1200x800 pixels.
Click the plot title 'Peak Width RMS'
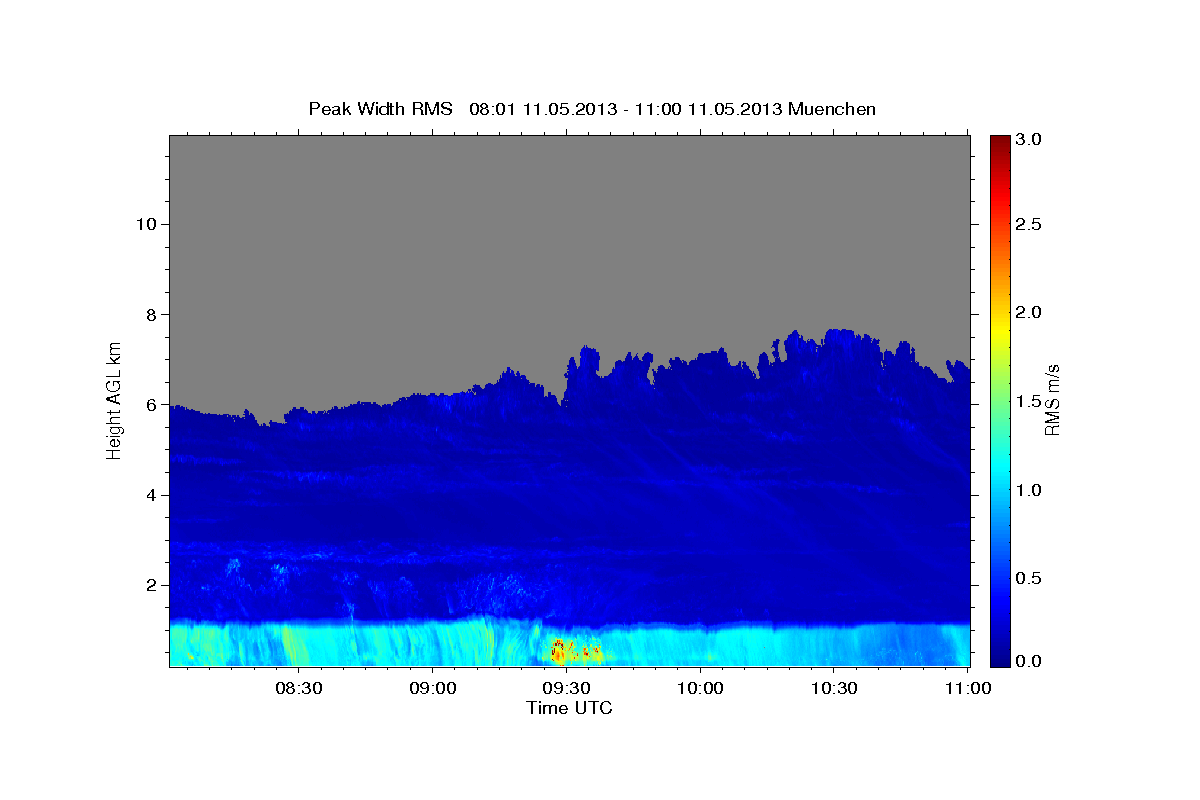380,108
